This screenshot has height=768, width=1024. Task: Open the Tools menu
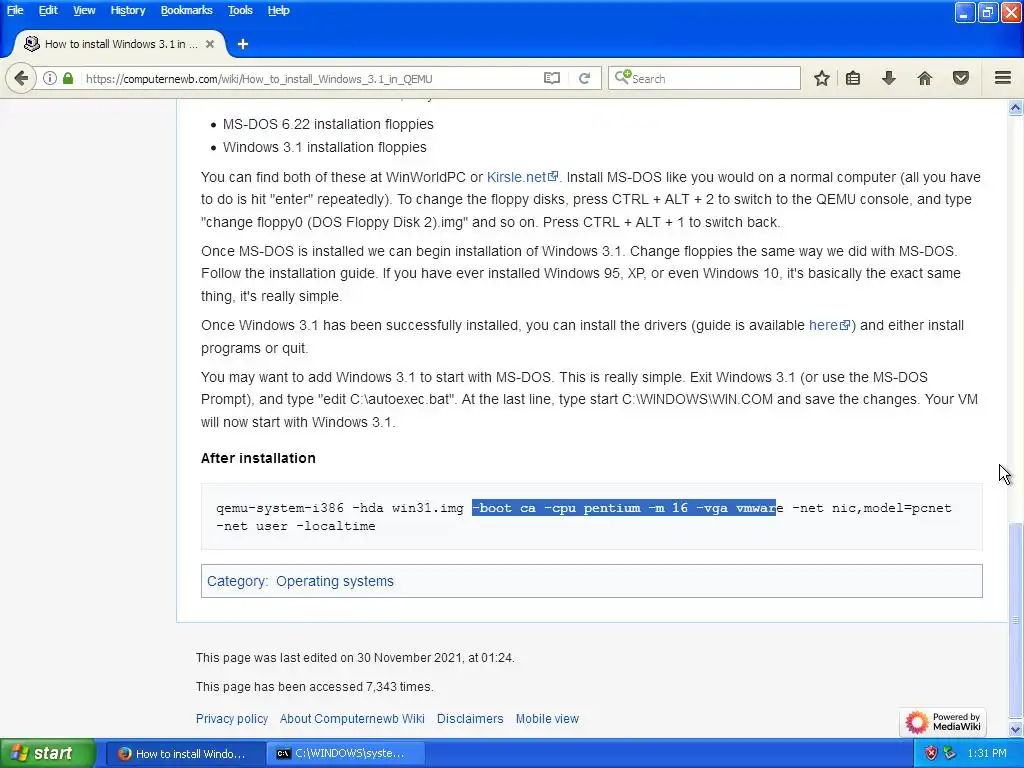click(x=240, y=10)
